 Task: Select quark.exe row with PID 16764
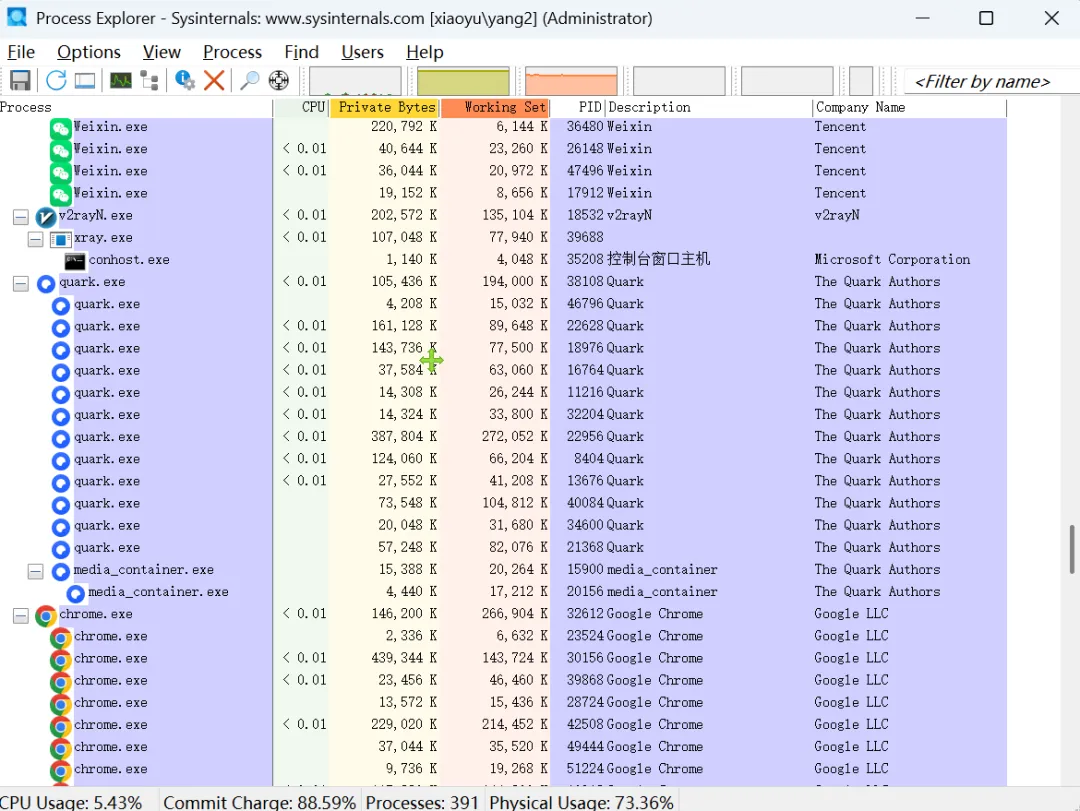(x=503, y=371)
